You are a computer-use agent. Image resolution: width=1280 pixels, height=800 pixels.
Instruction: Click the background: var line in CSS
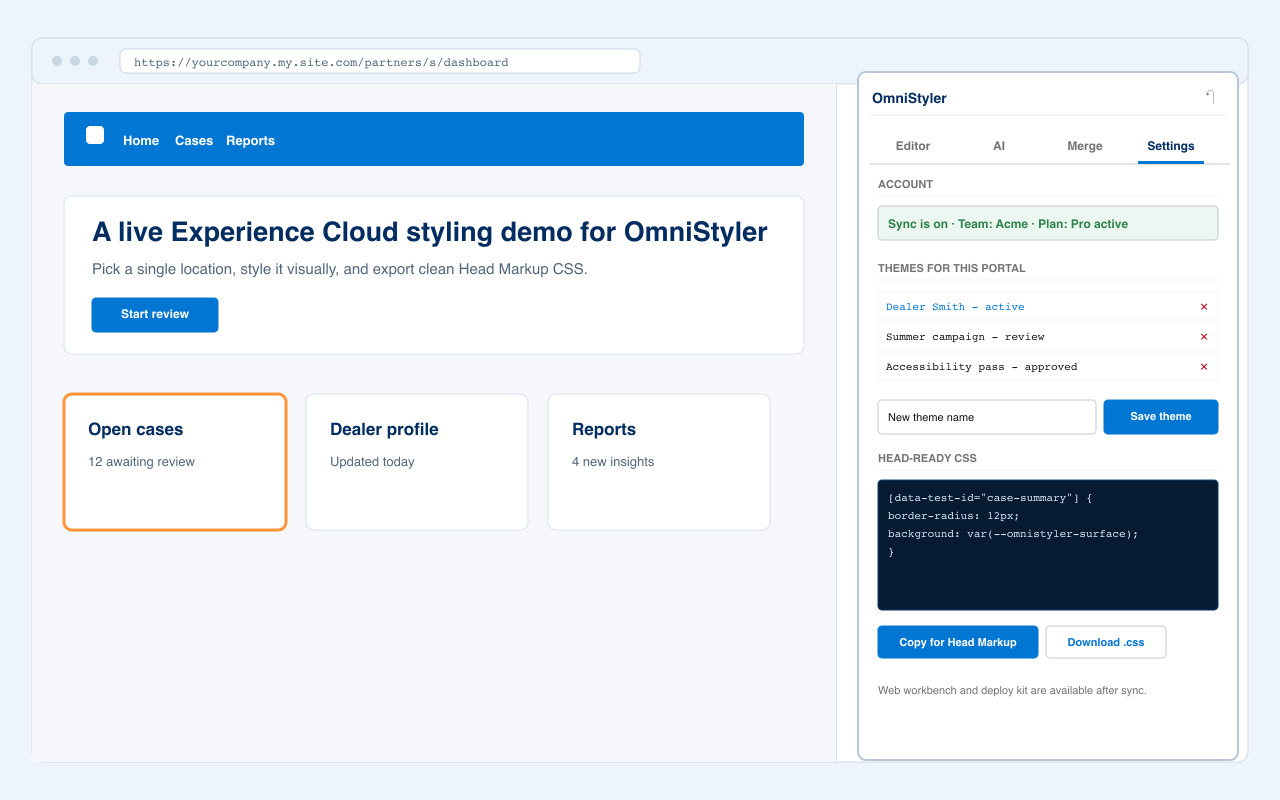pyautogui.click(x=1013, y=534)
